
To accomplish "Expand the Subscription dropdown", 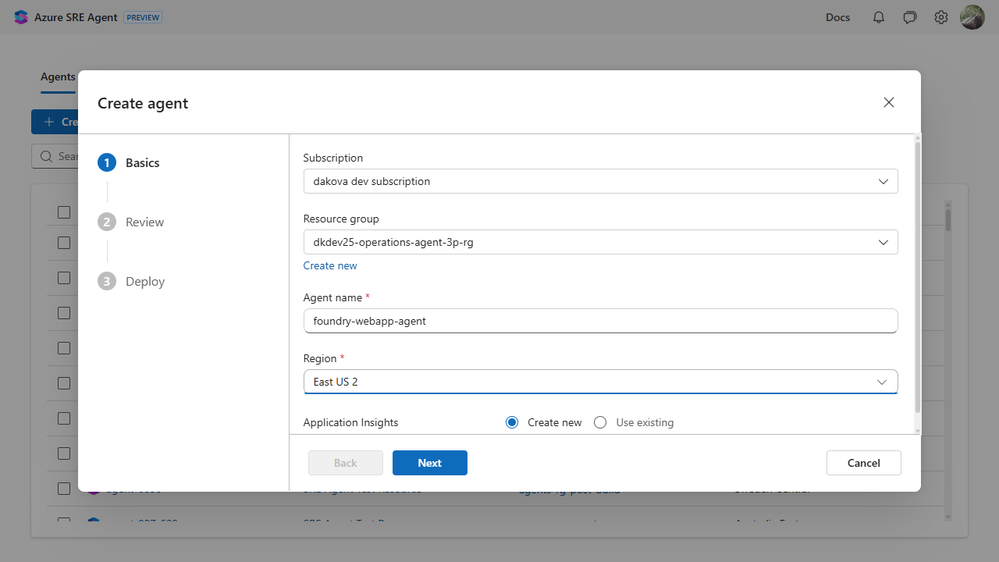I will (600, 181).
